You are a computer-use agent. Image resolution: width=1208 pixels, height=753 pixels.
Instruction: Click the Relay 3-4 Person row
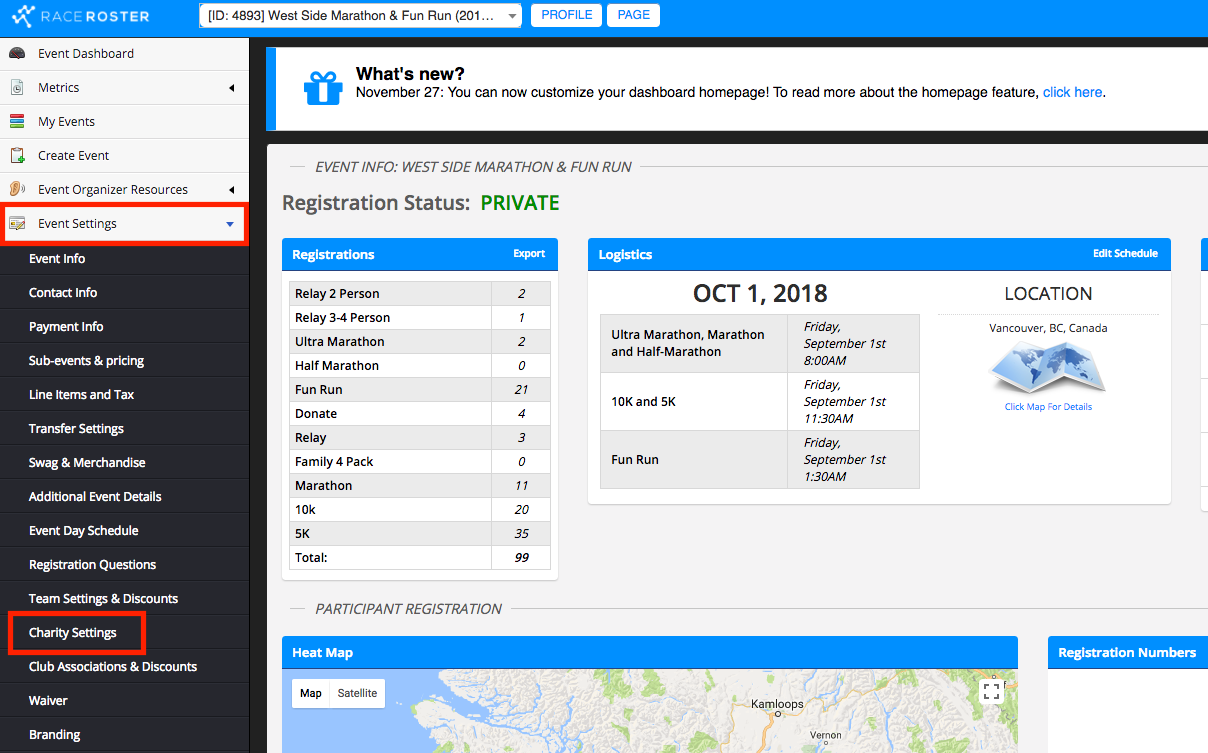420,318
